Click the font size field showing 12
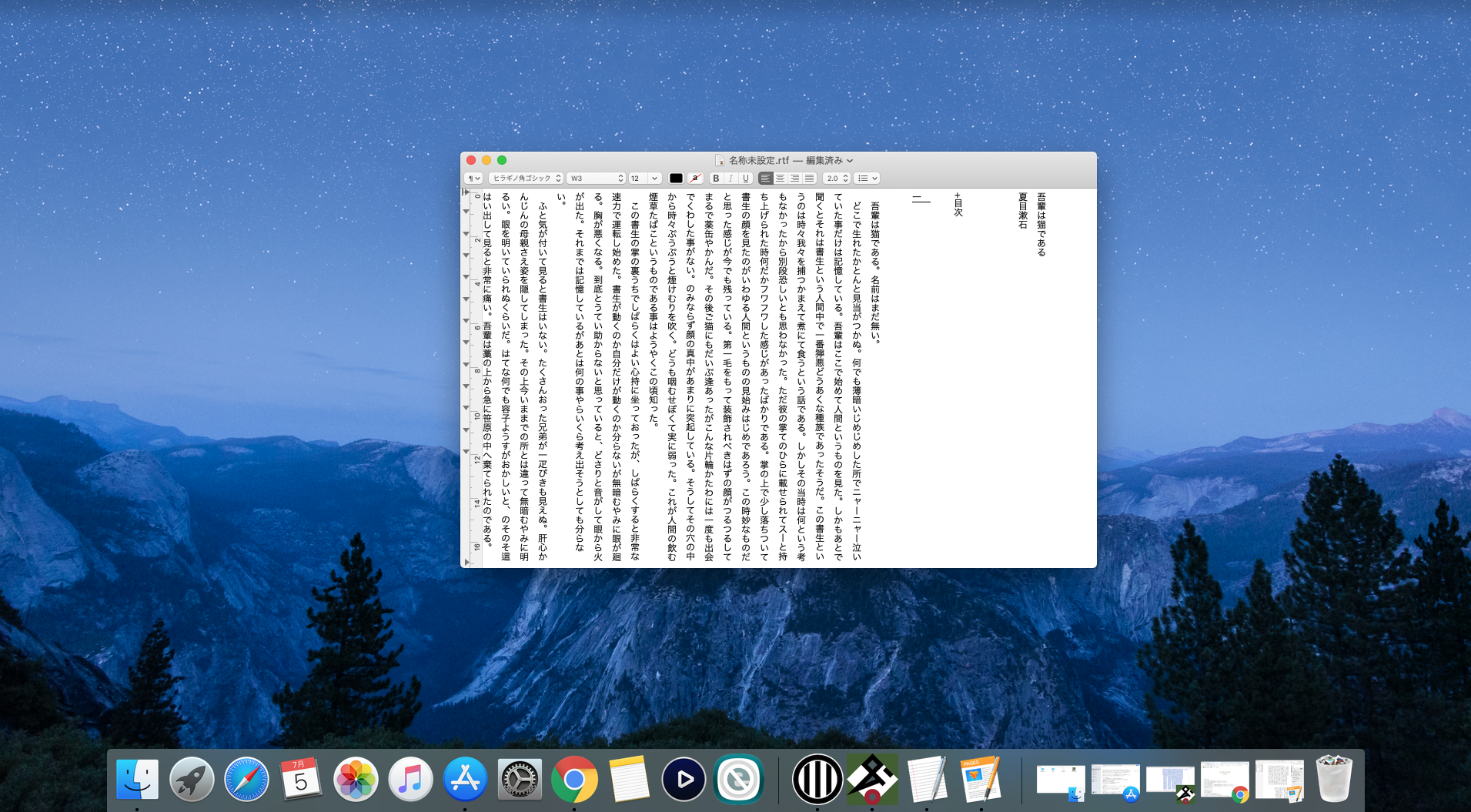Viewport: 1471px width, 812px height. click(x=638, y=178)
